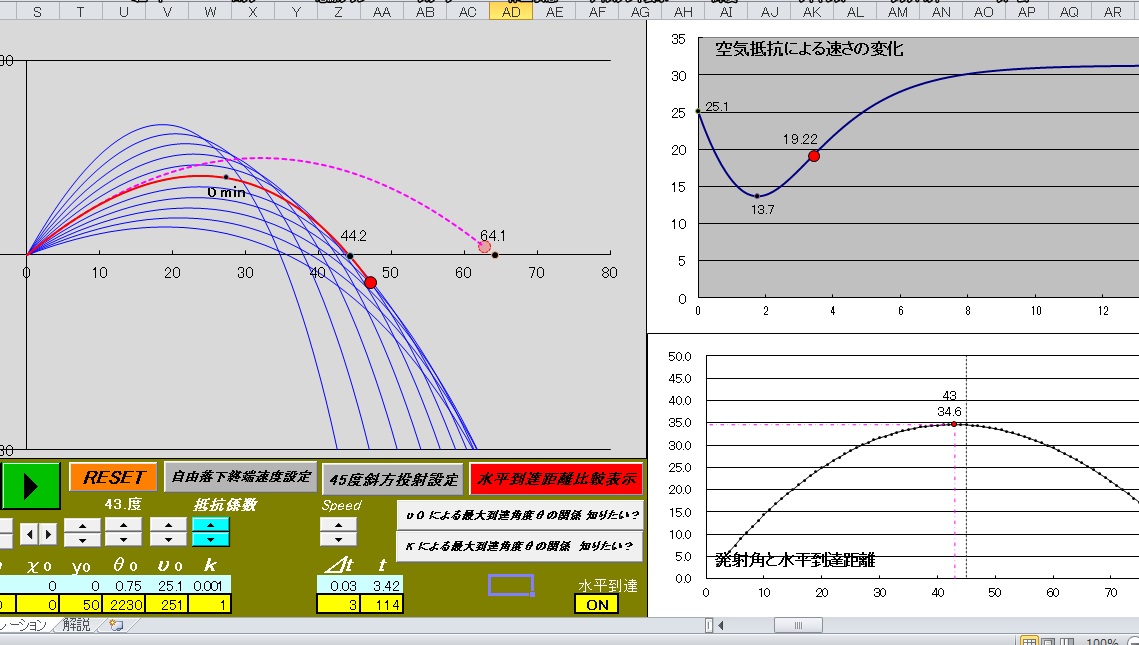The width and height of the screenshot is (1139, 645).
Task: Increase the Speed with its up spinner arrow
Action: point(339,525)
